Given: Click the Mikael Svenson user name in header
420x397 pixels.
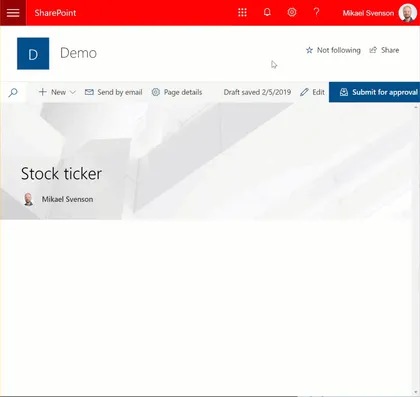Looking at the screenshot, I should [x=368, y=13].
